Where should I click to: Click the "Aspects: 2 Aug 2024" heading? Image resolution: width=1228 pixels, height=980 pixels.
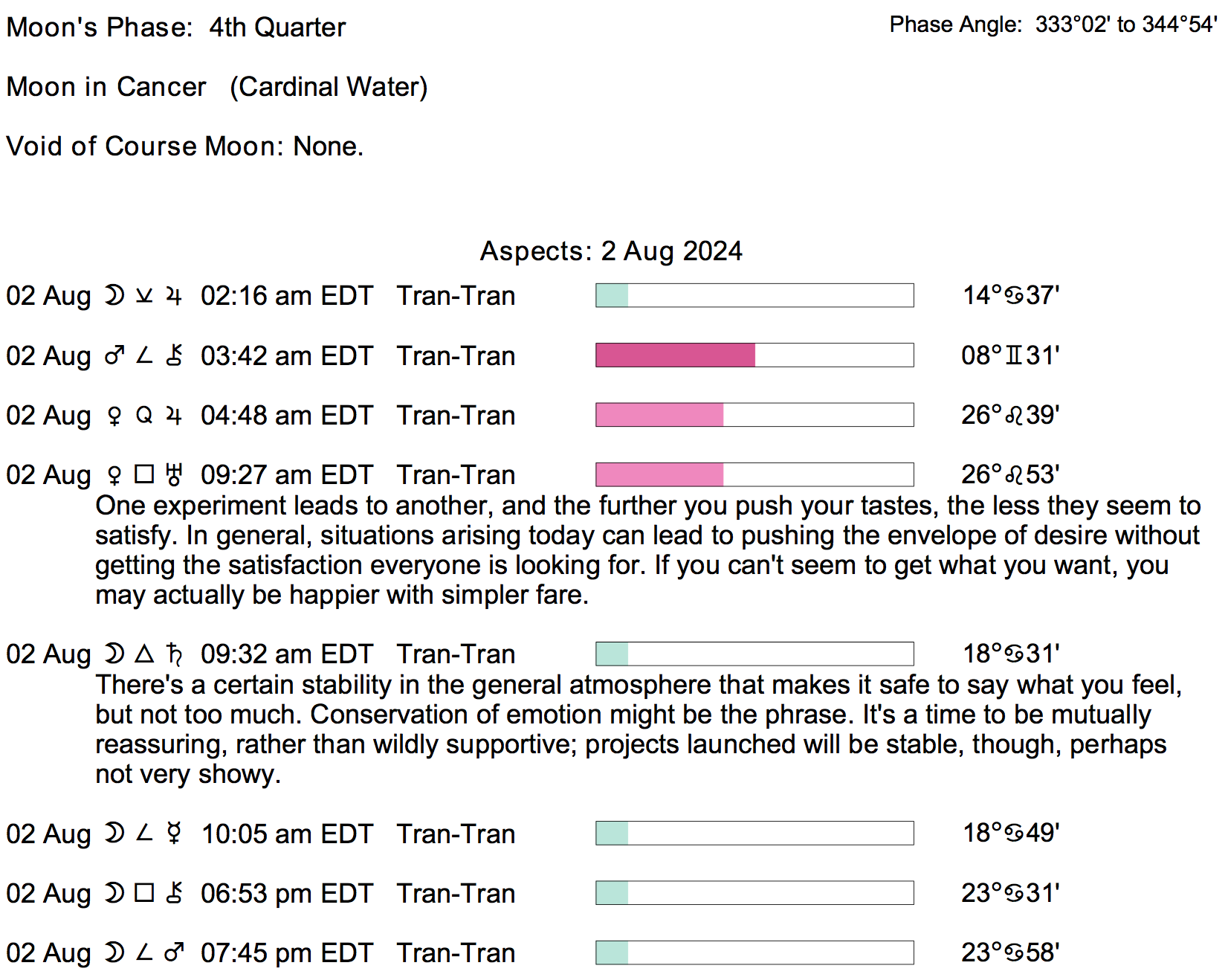click(611, 251)
